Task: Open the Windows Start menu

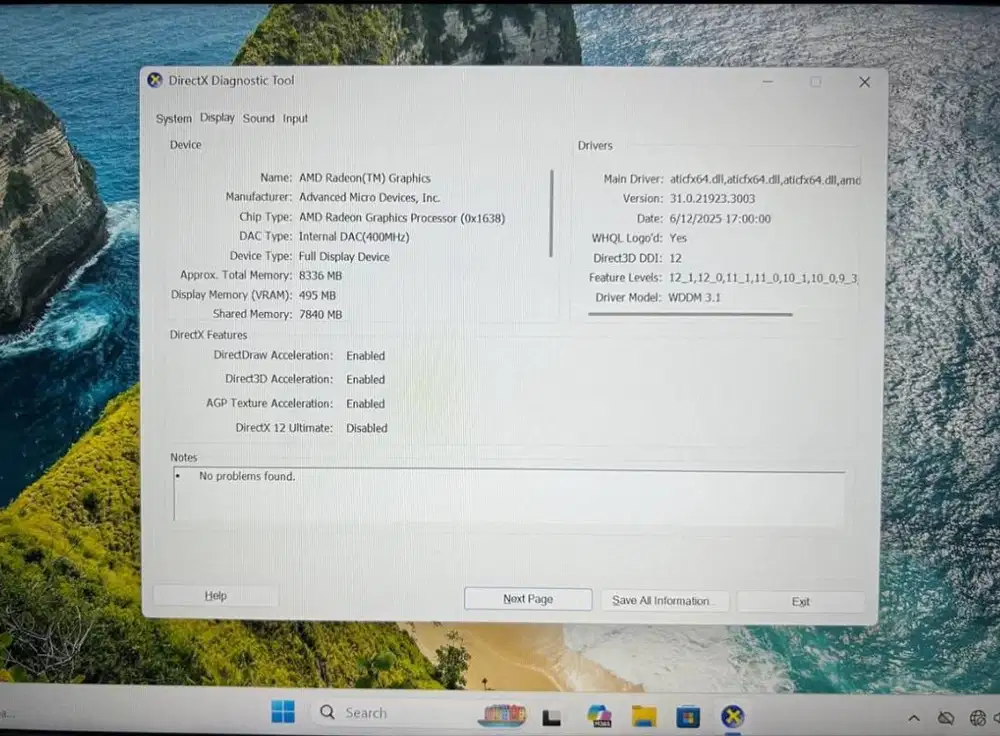Action: coord(283,712)
